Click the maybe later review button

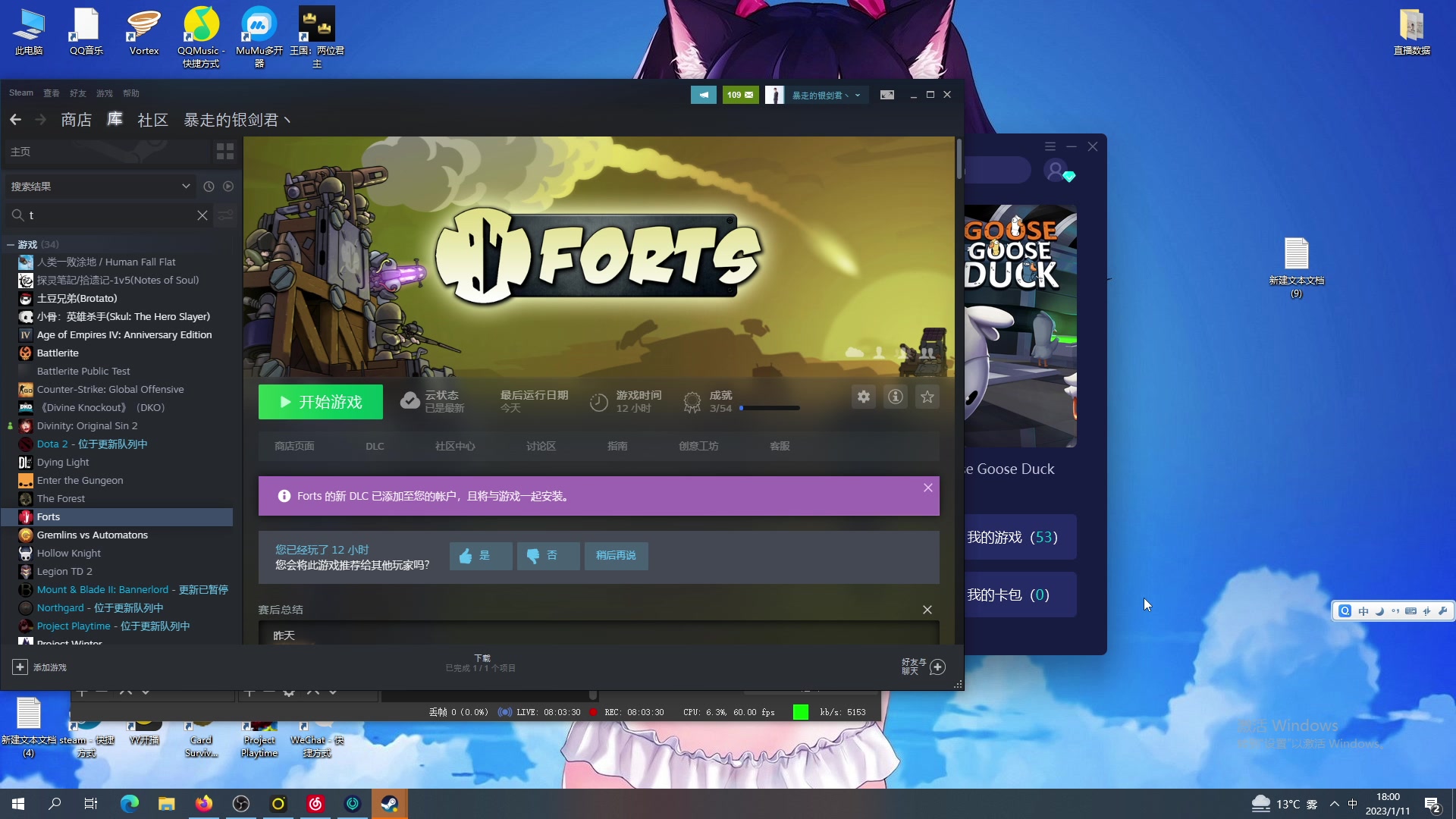point(615,556)
